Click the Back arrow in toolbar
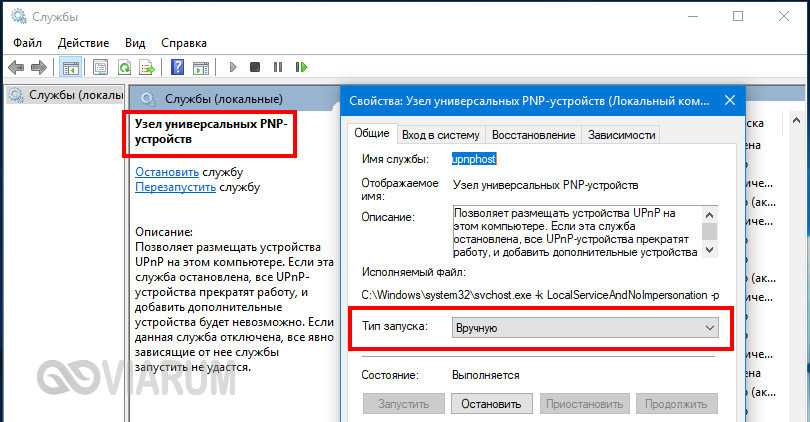The height and width of the screenshot is (422, 810). [16, 67]
